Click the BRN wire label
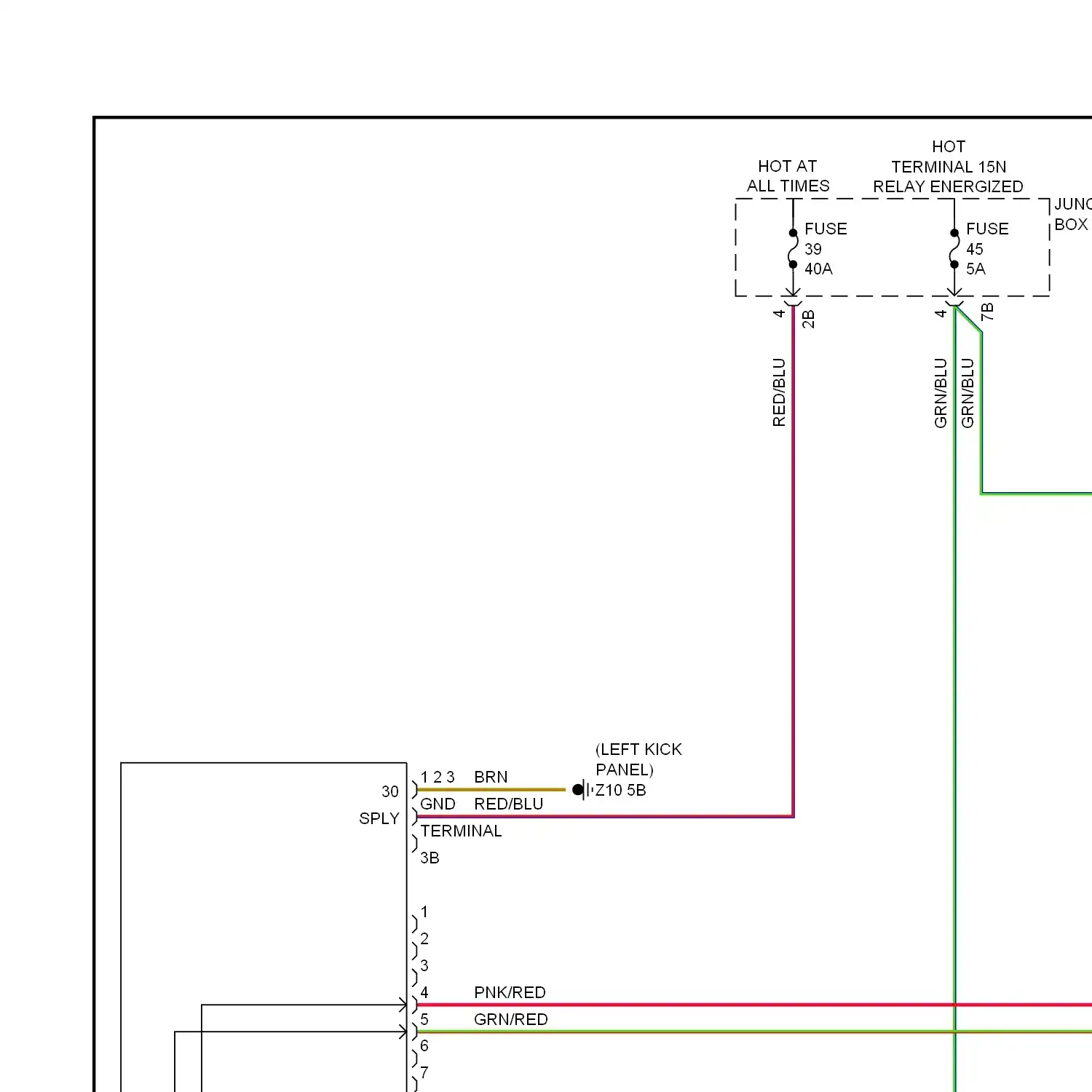 (x=491, y=777)
